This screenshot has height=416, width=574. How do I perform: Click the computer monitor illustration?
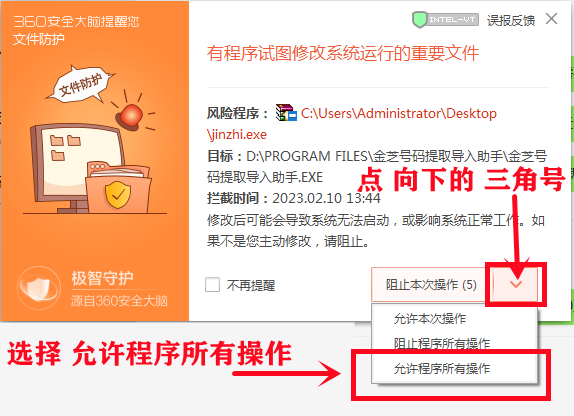tap(79, 167)
